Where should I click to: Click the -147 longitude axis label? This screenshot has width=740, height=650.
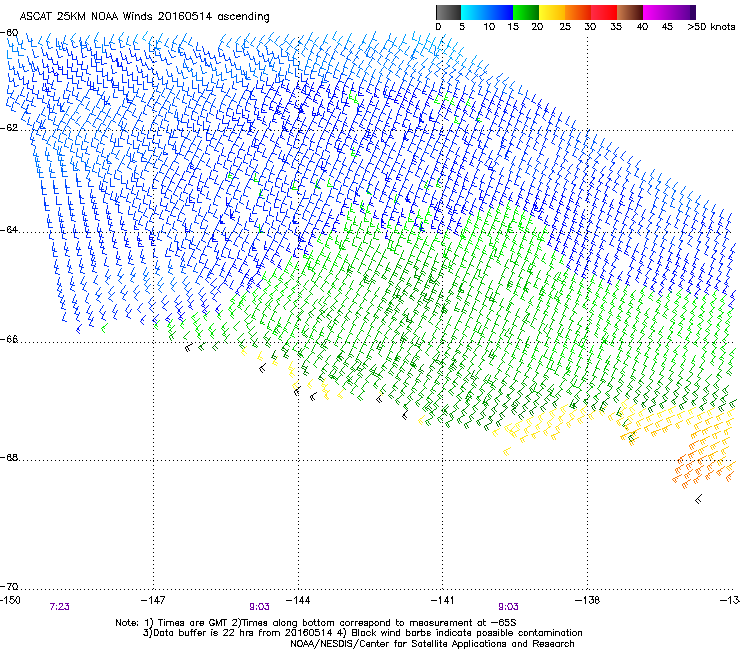point(153,600)
